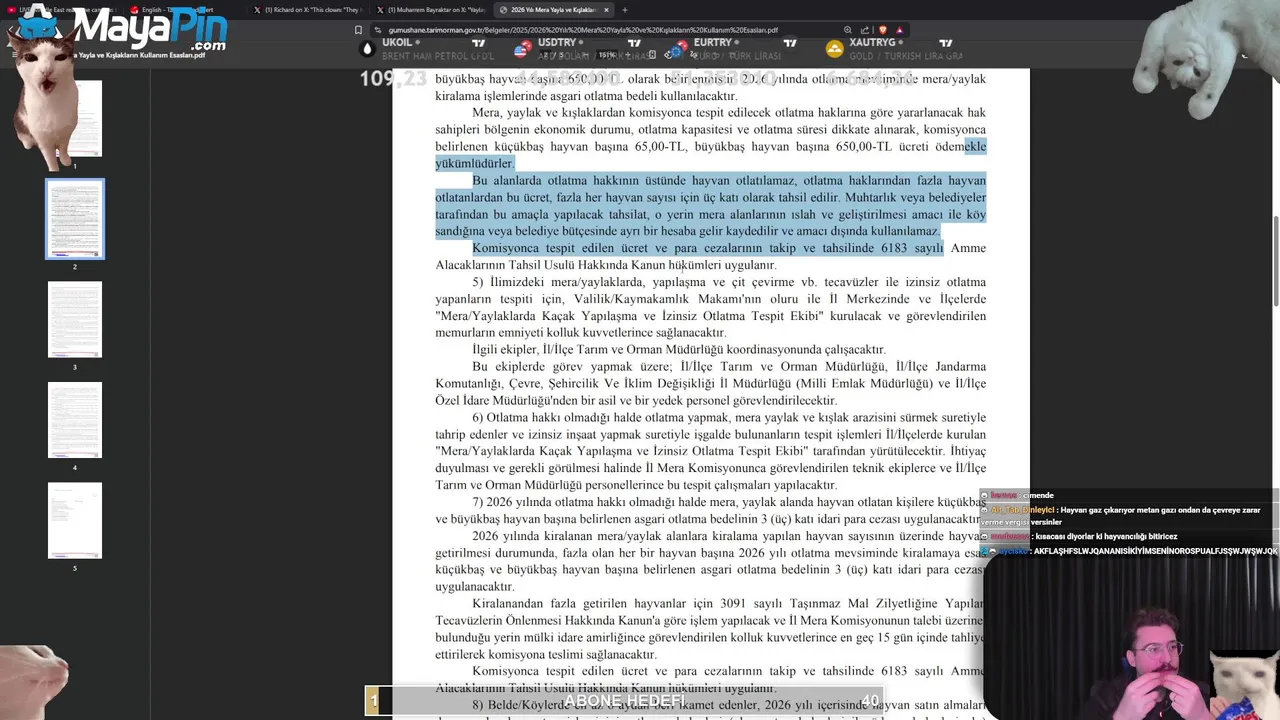
Task: Click the line 'İlgili ekipler, İl/İlçe Tarım'
Action: [x=679, y=349]
